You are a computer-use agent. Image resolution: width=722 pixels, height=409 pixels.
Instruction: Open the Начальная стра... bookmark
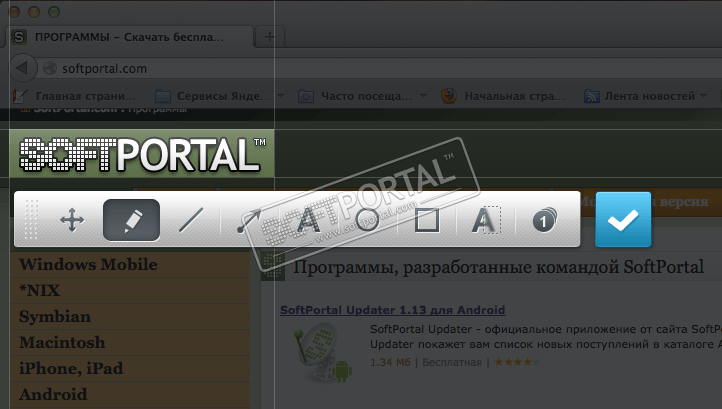[x=503, y=96]
